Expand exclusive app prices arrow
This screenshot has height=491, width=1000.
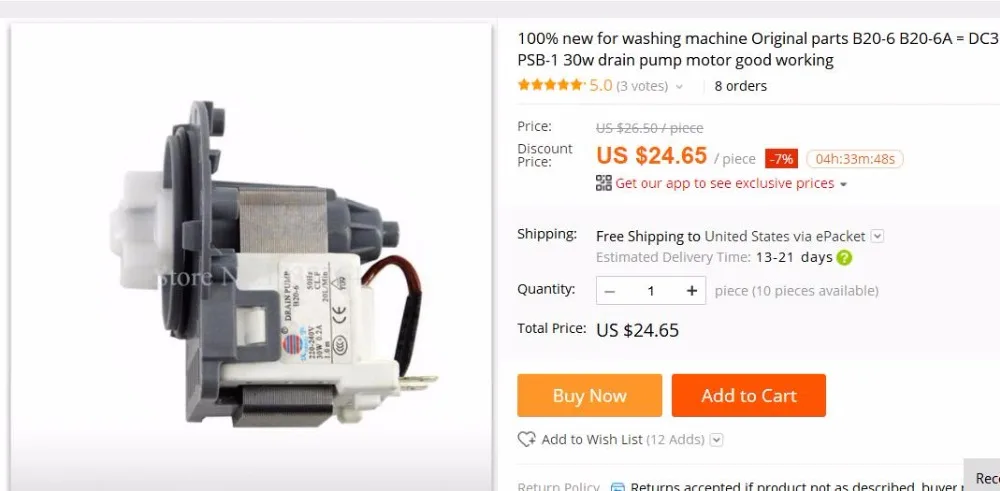(843, 184)
